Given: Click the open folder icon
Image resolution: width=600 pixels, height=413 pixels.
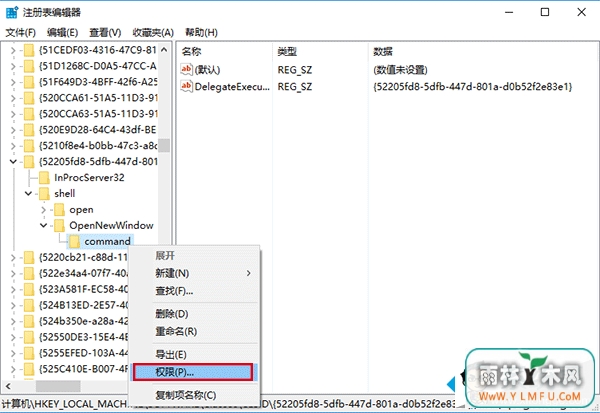Looking at the screenshot, I should pos(59,210).
